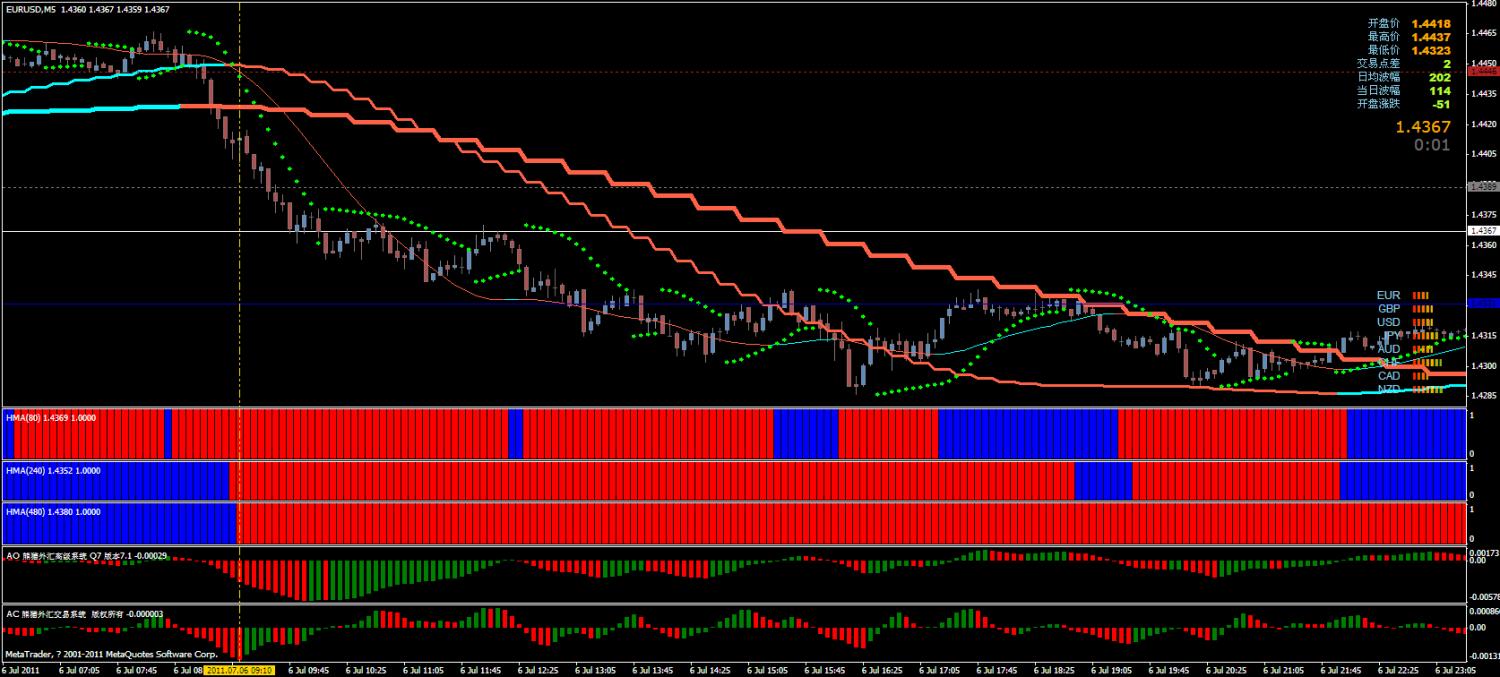Click the large orange 1.4367 price display

click(1423, 127)
